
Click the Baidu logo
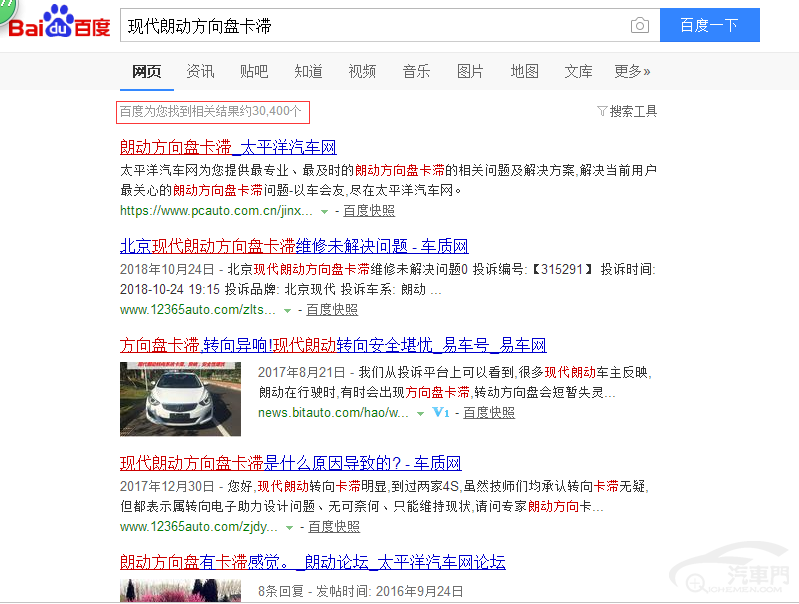click(60, 22)
